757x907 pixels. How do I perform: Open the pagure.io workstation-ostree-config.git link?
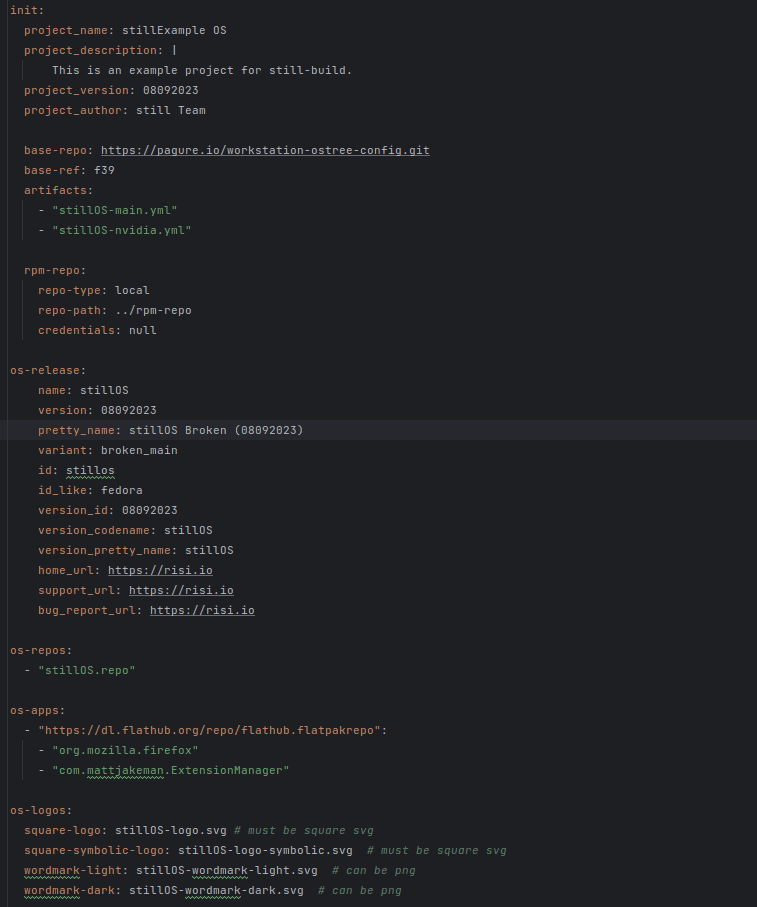pyautogui.click(x=265, y=150)
